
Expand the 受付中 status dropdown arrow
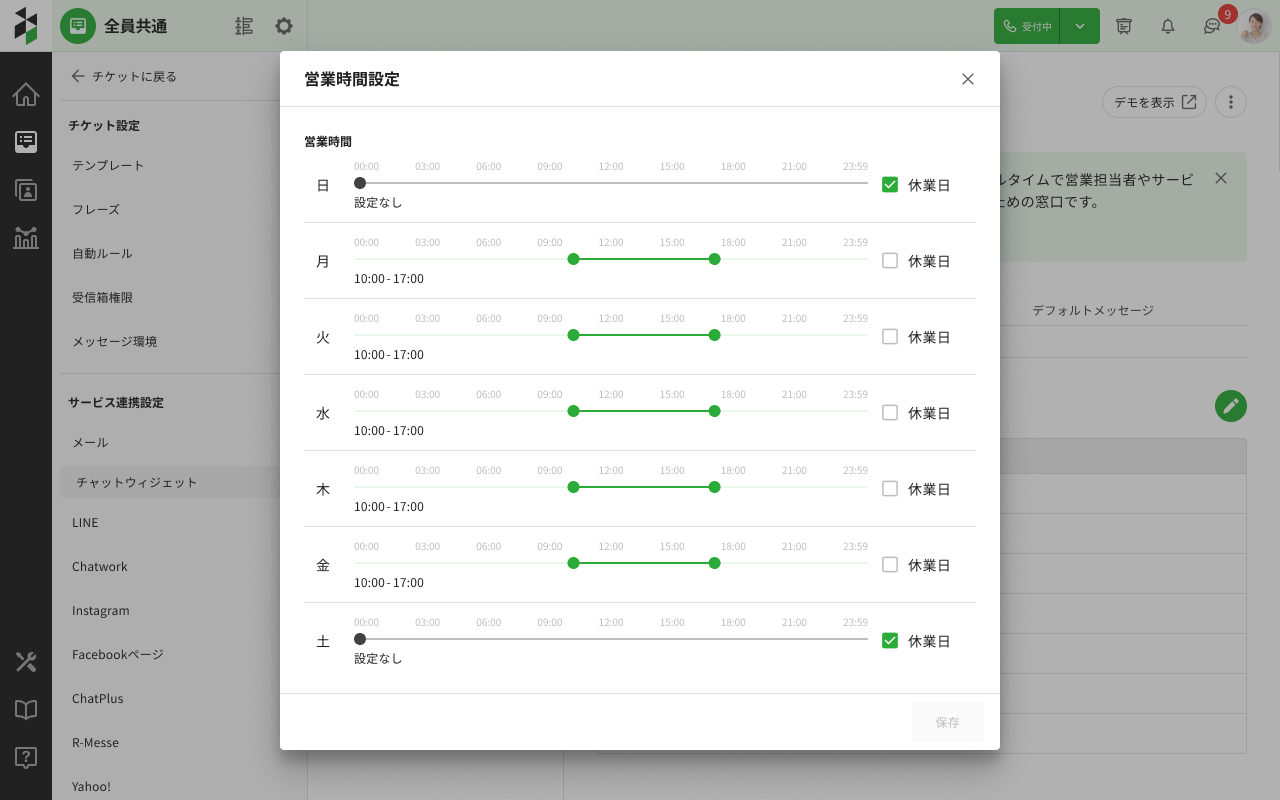(1080, 26)
